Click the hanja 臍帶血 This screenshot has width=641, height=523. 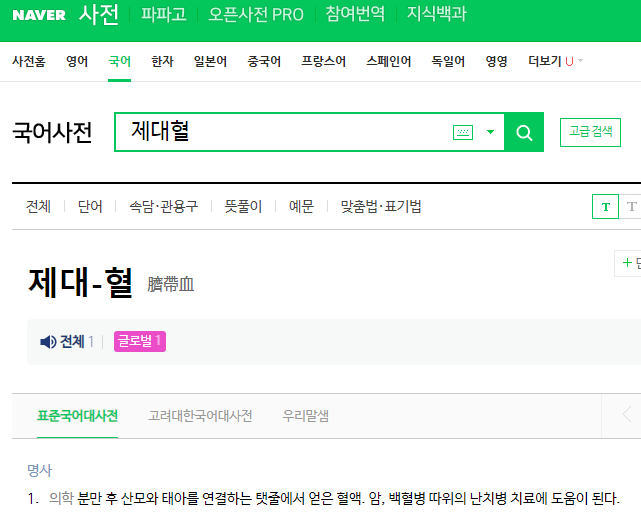point(170,284)
